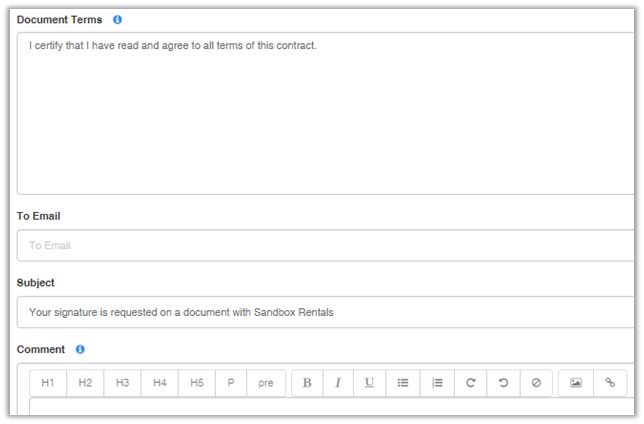The height and width of the screenshot is (424, 644).
Task: Click the Document Terms info icon
Action: pos(118,20)
